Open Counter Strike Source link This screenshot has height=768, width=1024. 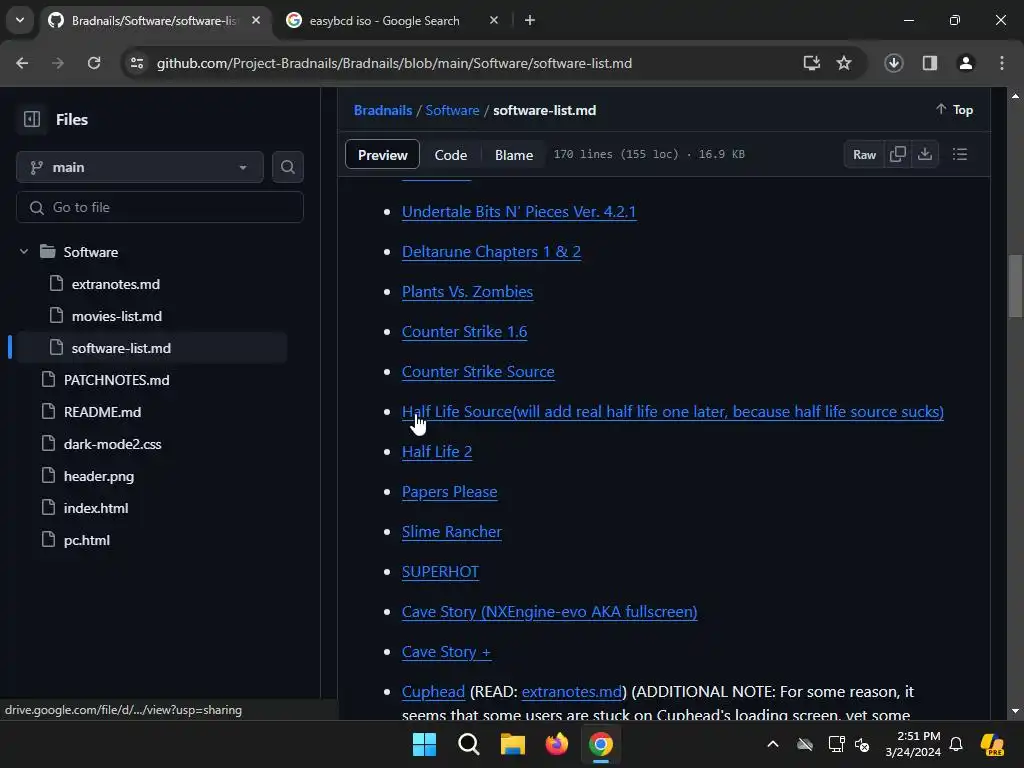(478, 372)
